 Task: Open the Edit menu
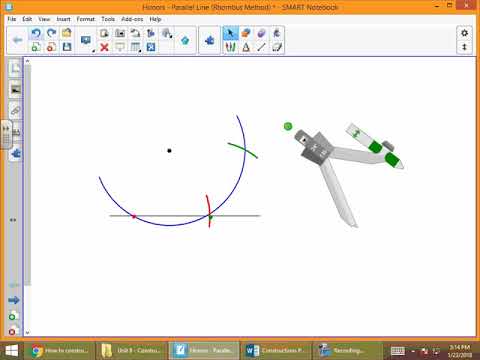[x=27, y=19]
